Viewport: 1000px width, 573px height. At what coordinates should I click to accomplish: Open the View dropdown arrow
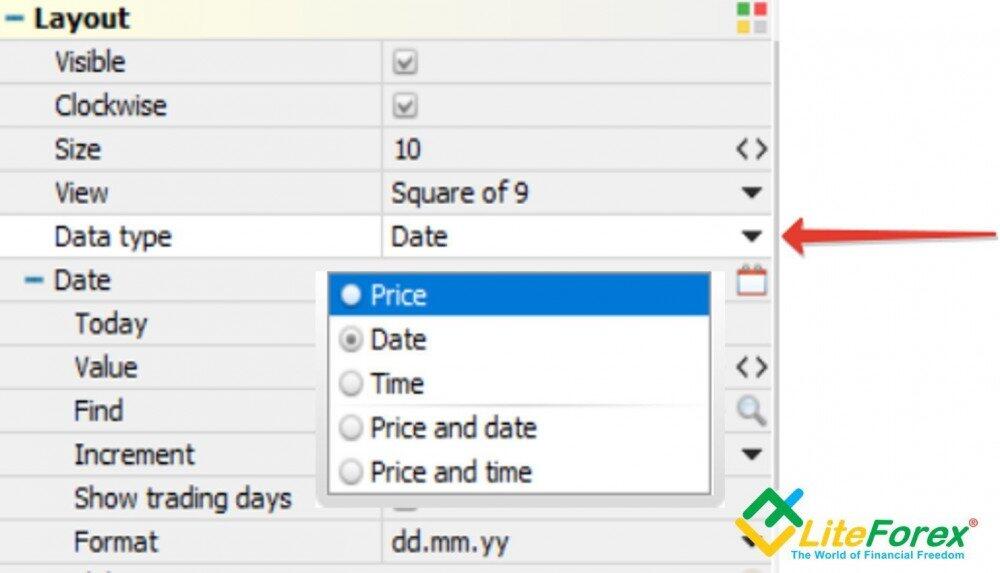click(x=751, y=193)
